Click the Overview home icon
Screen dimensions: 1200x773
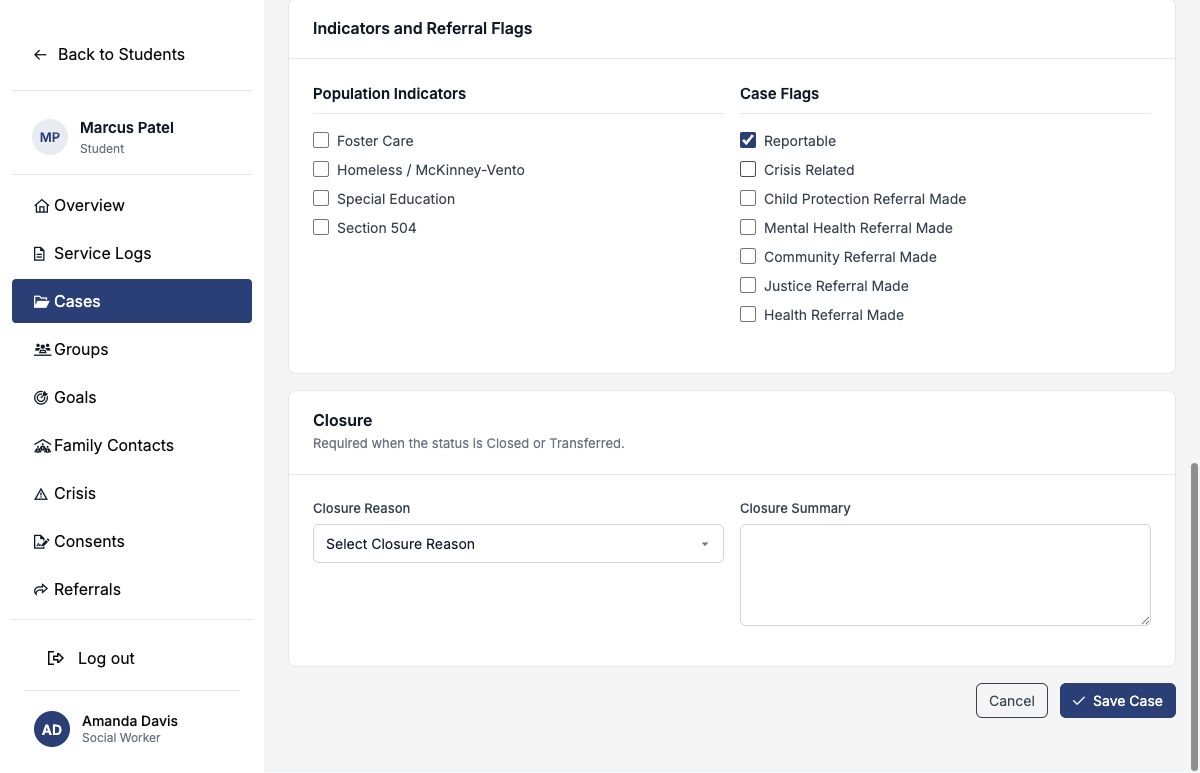41,206
